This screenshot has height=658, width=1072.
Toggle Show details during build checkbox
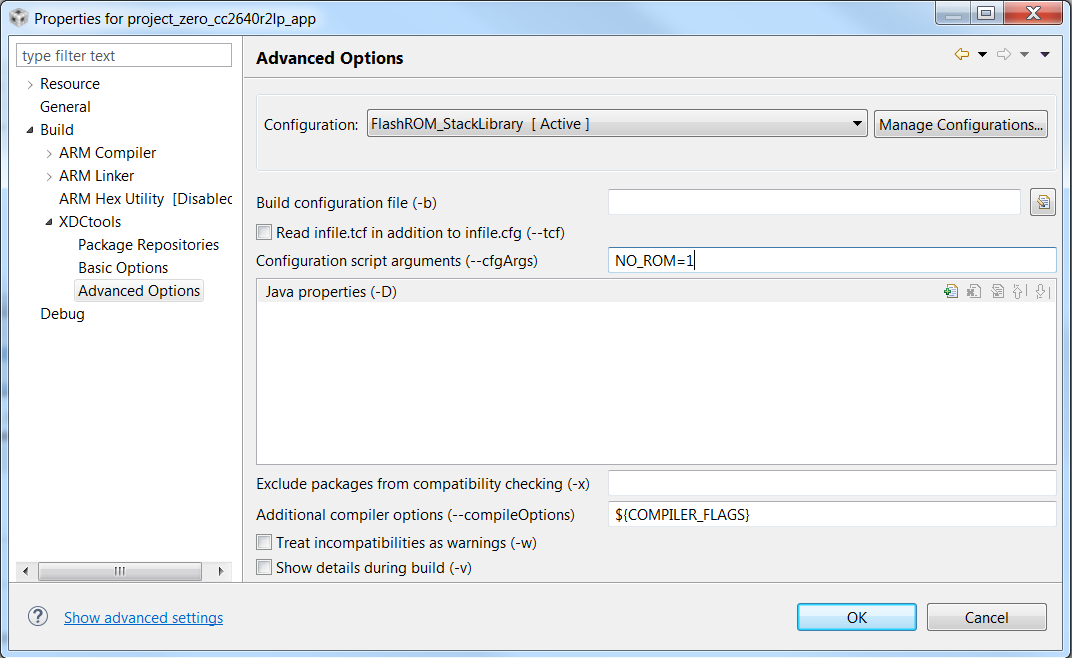tap(264, 568)
